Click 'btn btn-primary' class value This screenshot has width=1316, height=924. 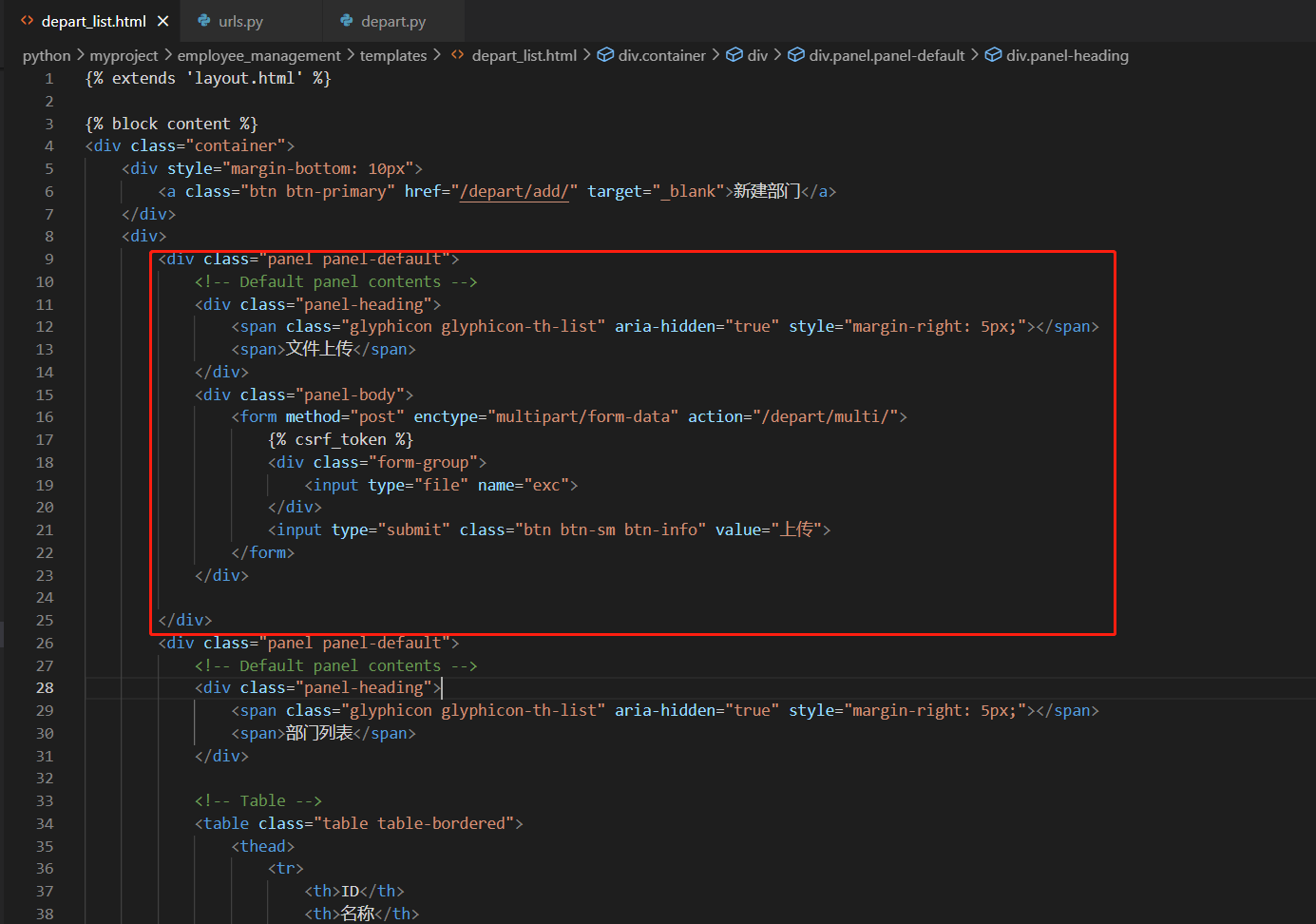pos(318,191)
